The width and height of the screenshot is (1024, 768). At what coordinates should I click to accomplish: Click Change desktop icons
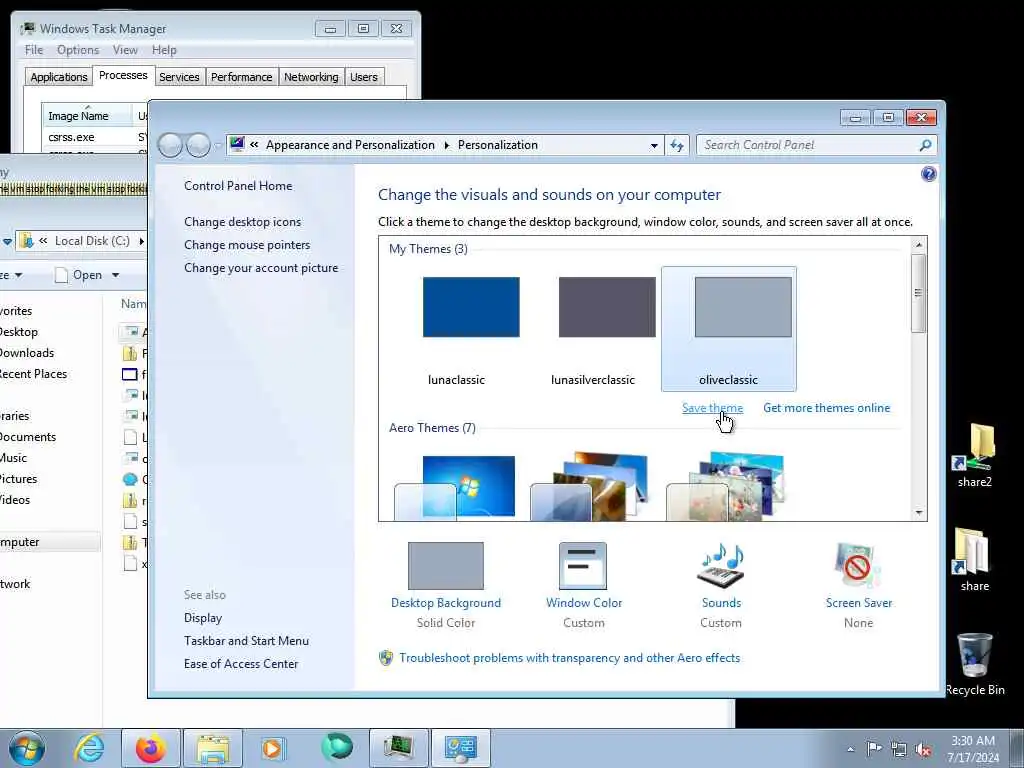[242, 221]
